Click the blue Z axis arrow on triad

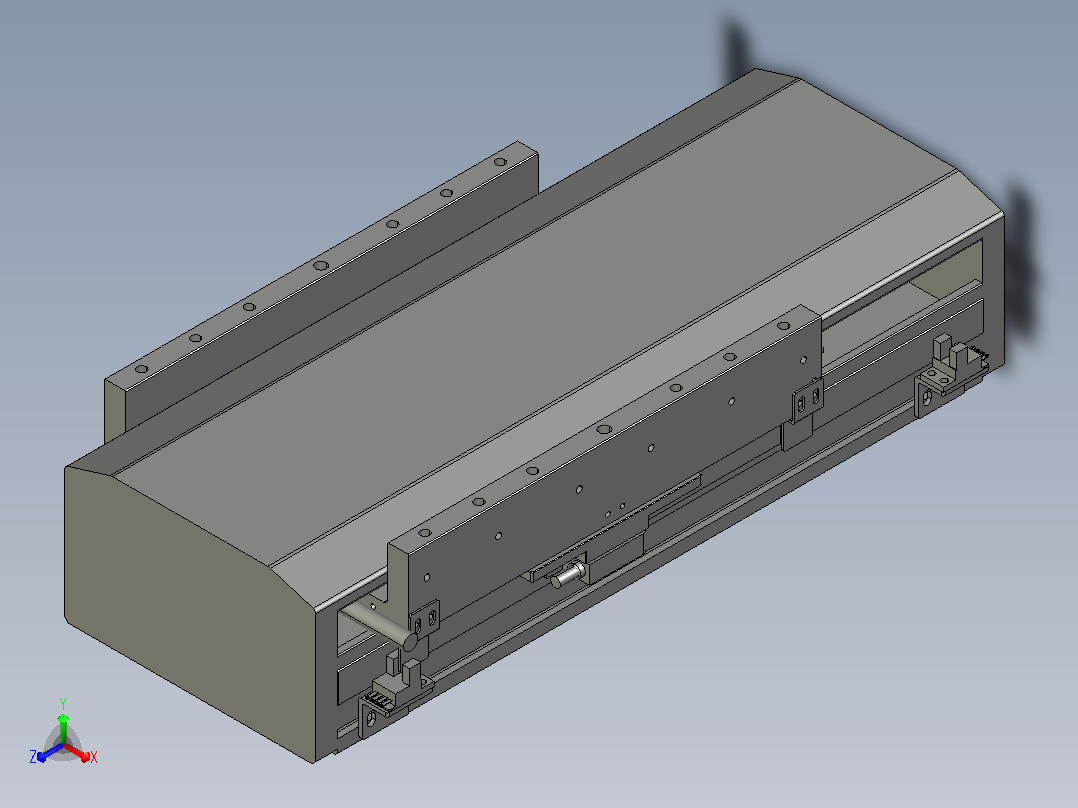click(48, 754)
